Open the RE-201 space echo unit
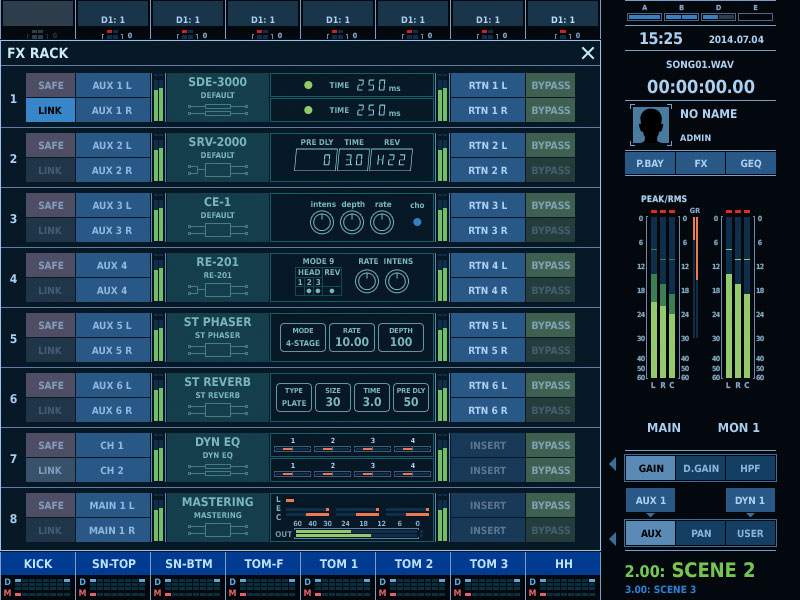Screen dimensions: 800x600 (217, 277)
